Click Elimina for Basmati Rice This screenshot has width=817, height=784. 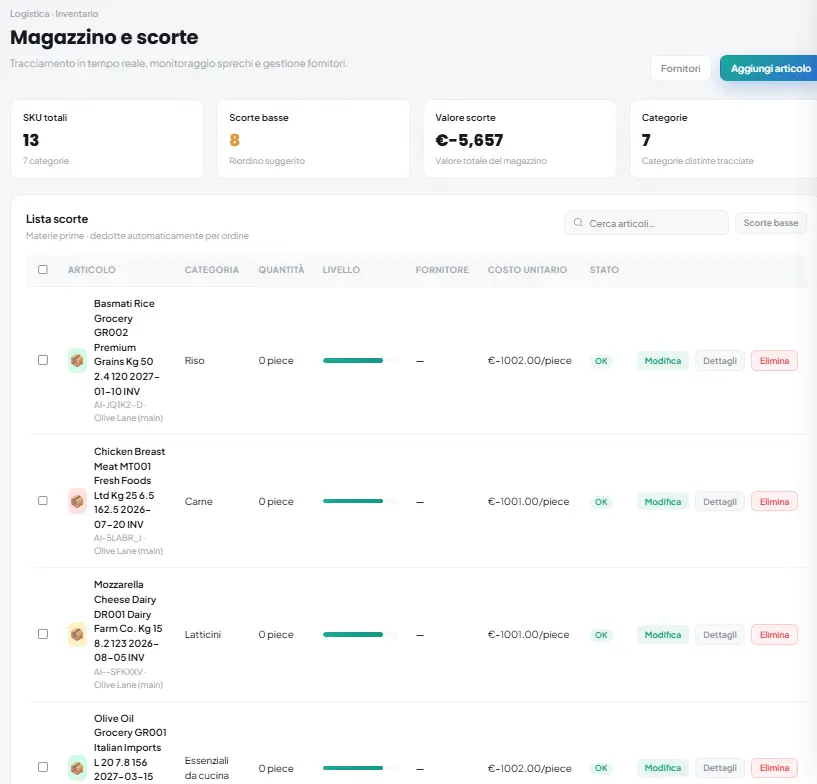coord(774,360)
